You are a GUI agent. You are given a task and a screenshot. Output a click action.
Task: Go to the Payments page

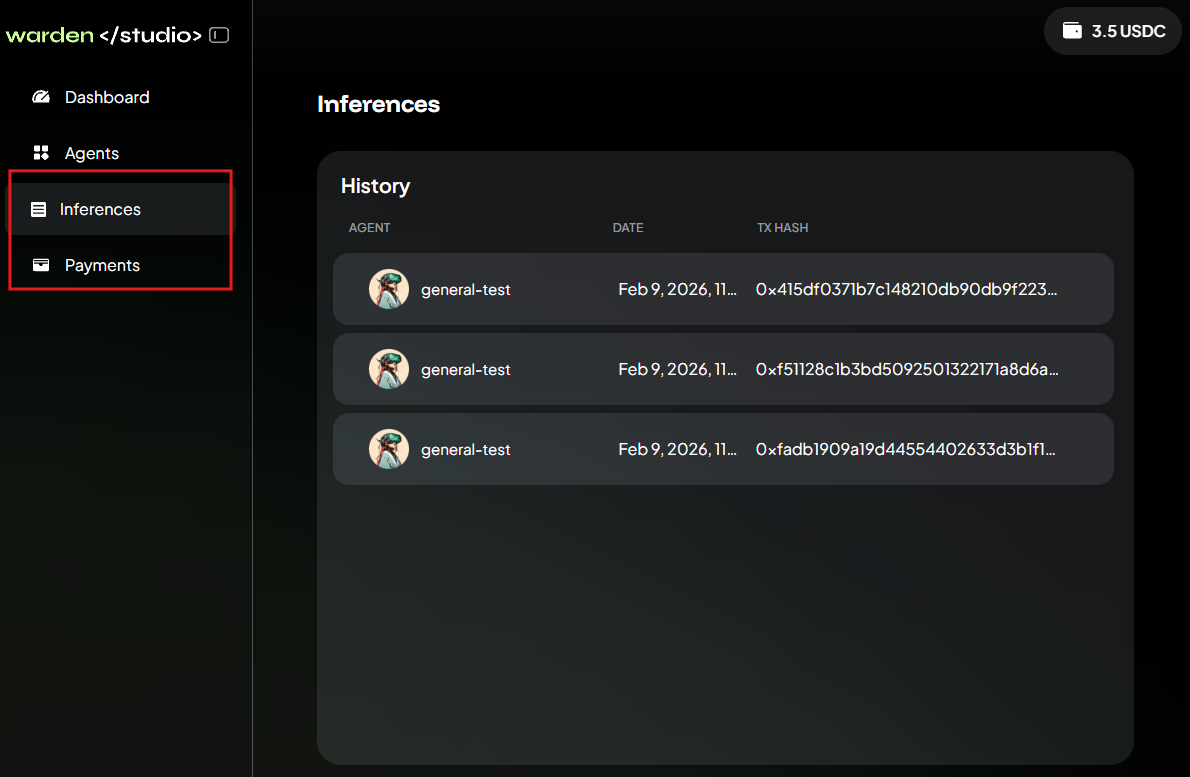point(102,264)
